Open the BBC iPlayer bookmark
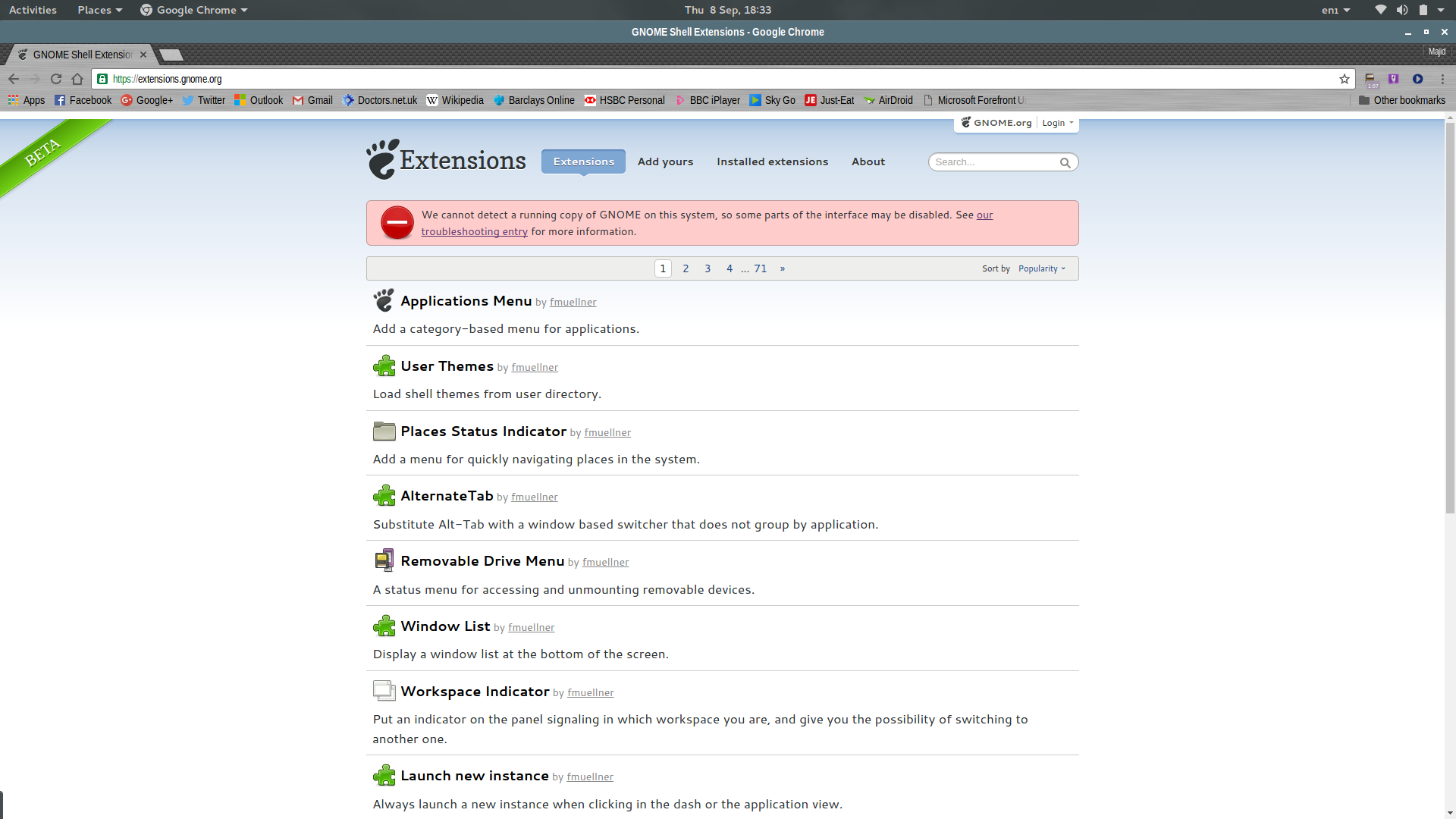Screen dimensions: 1456x819 [708, 100]
